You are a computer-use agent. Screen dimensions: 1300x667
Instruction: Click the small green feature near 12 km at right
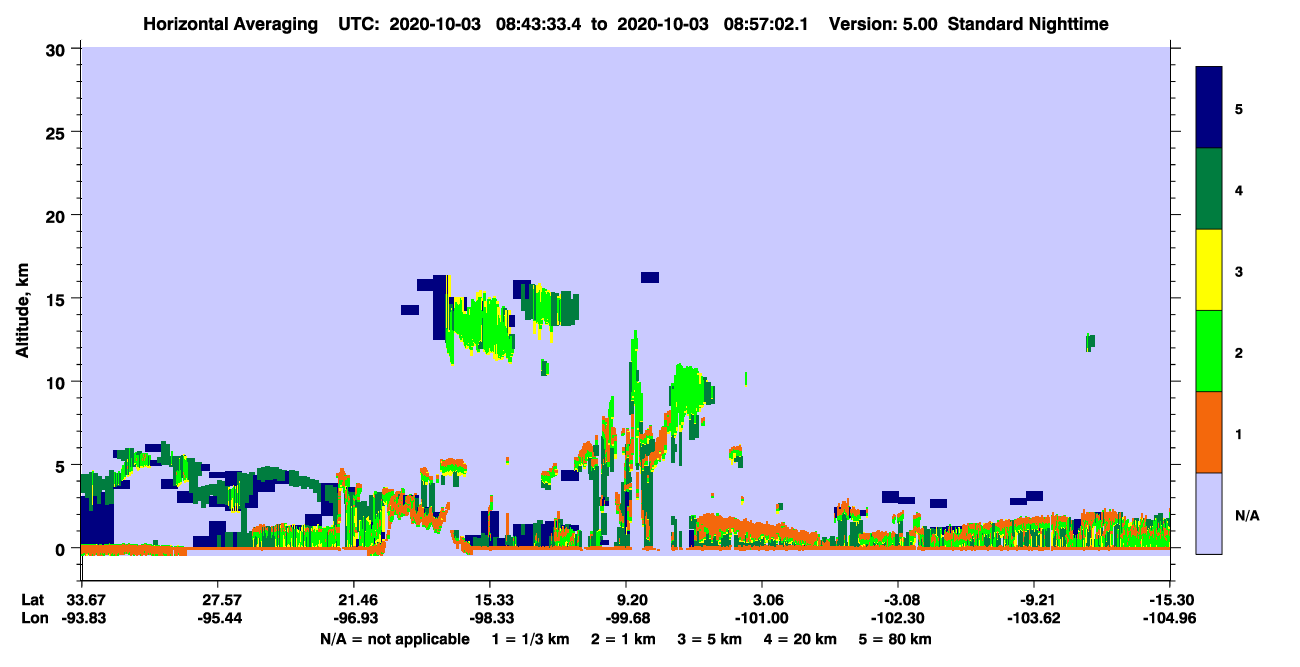[x=1090, y=342]
